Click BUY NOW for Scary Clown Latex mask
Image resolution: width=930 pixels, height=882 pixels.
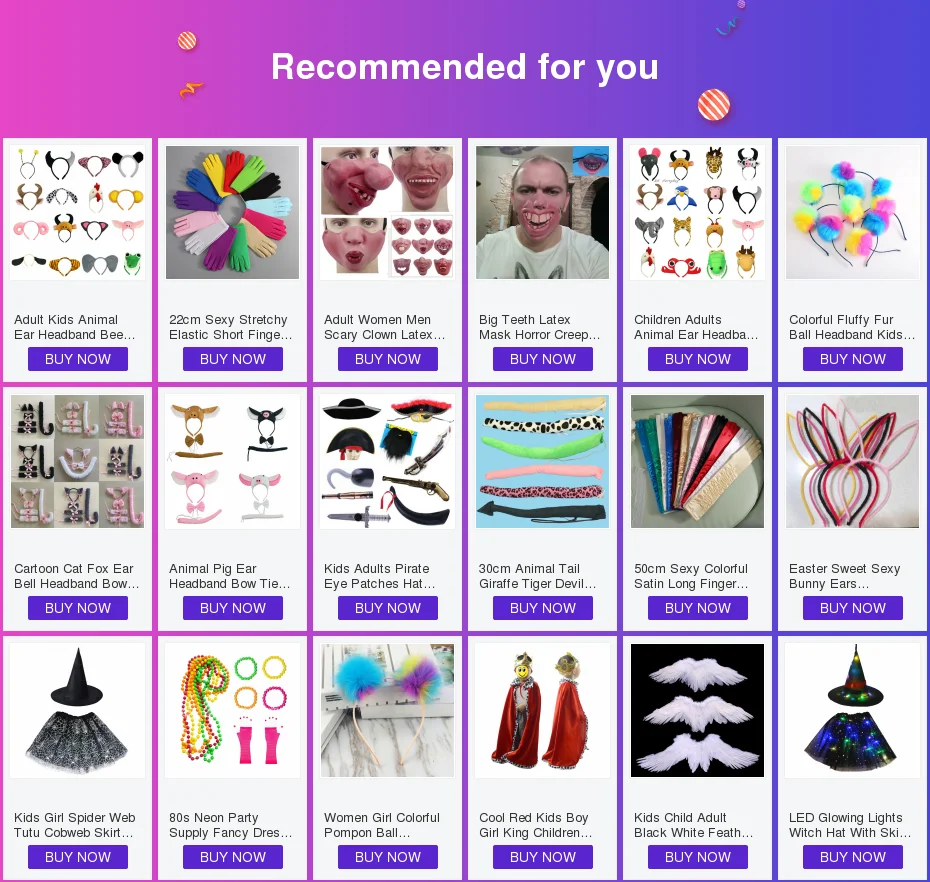(x=388, y=359)
